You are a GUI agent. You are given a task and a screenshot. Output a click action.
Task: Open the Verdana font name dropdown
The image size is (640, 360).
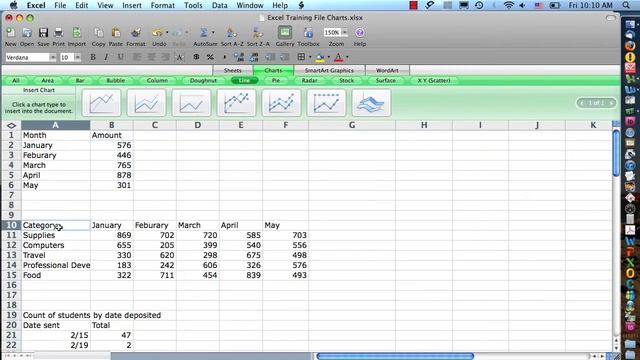(53, 58)
